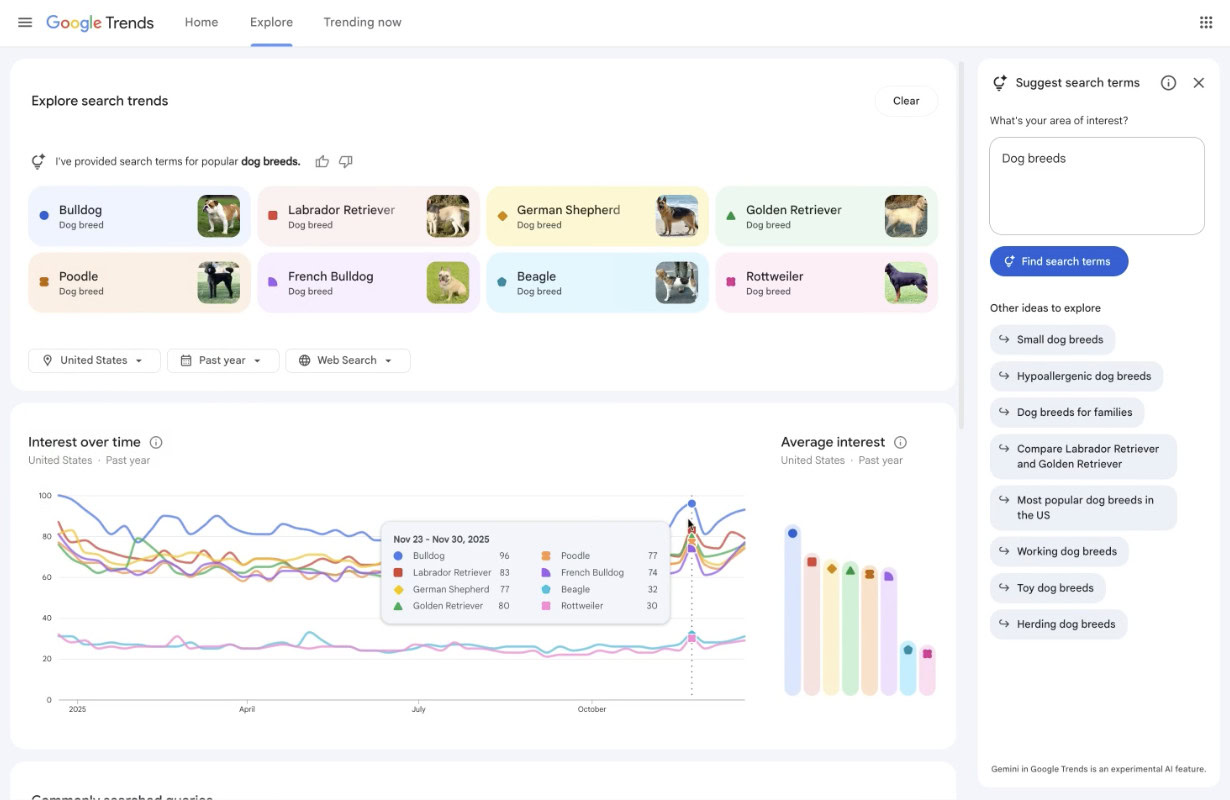The height and width of the screenshot is (800, 1230).
Task: Click the info icon in Suggest search terms panel
Action: coord(1168,83)
